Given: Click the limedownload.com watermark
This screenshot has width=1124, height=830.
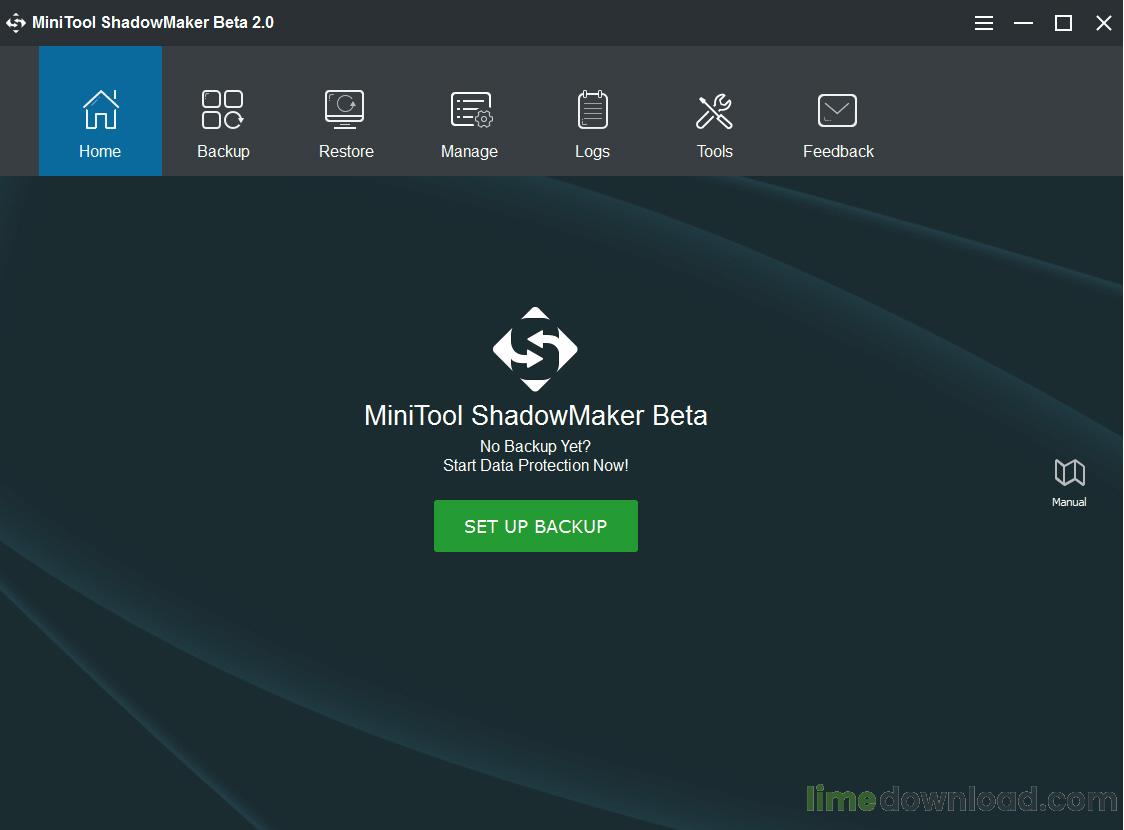Looking at the screenshot, I should pos(963,800).
